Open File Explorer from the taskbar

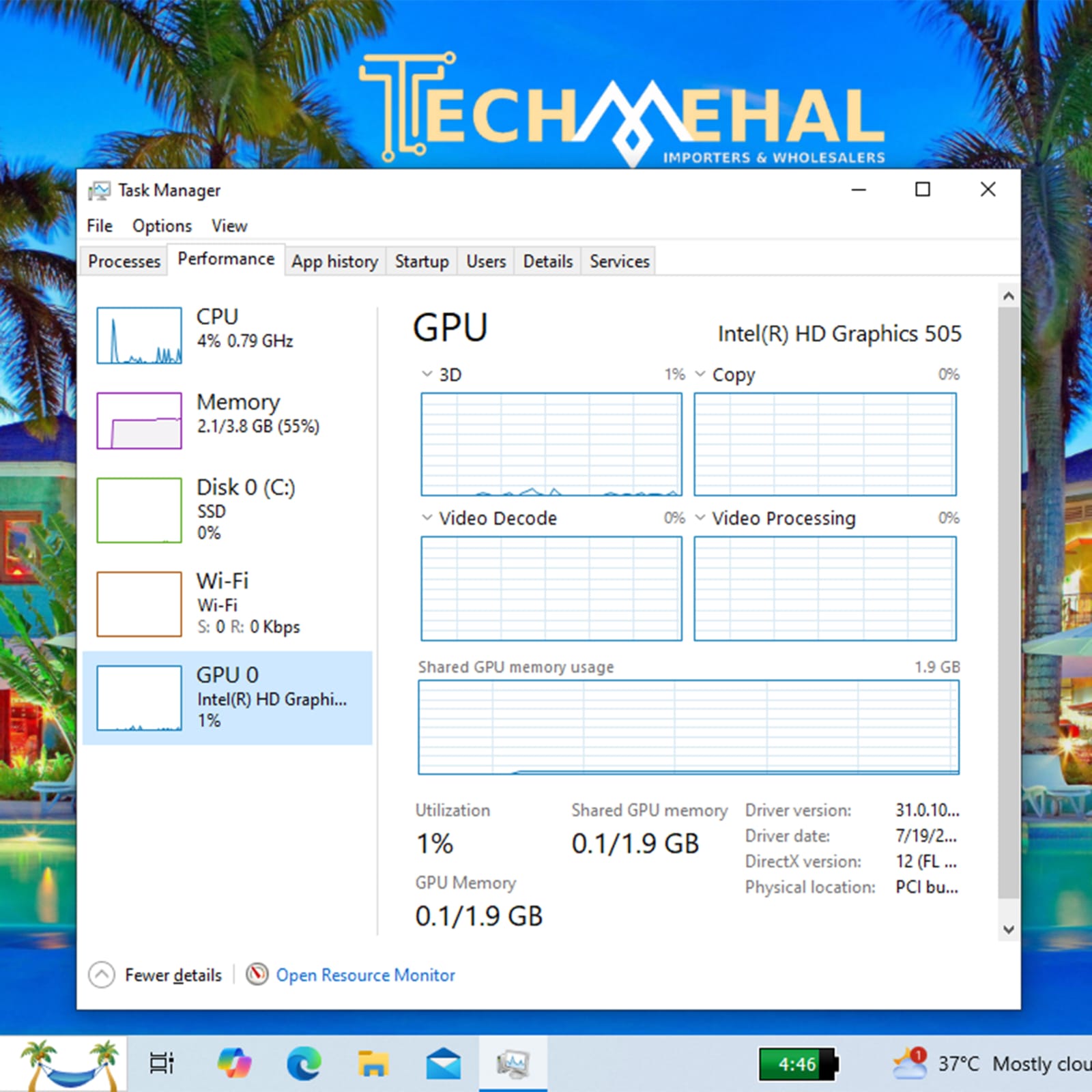373,1063
